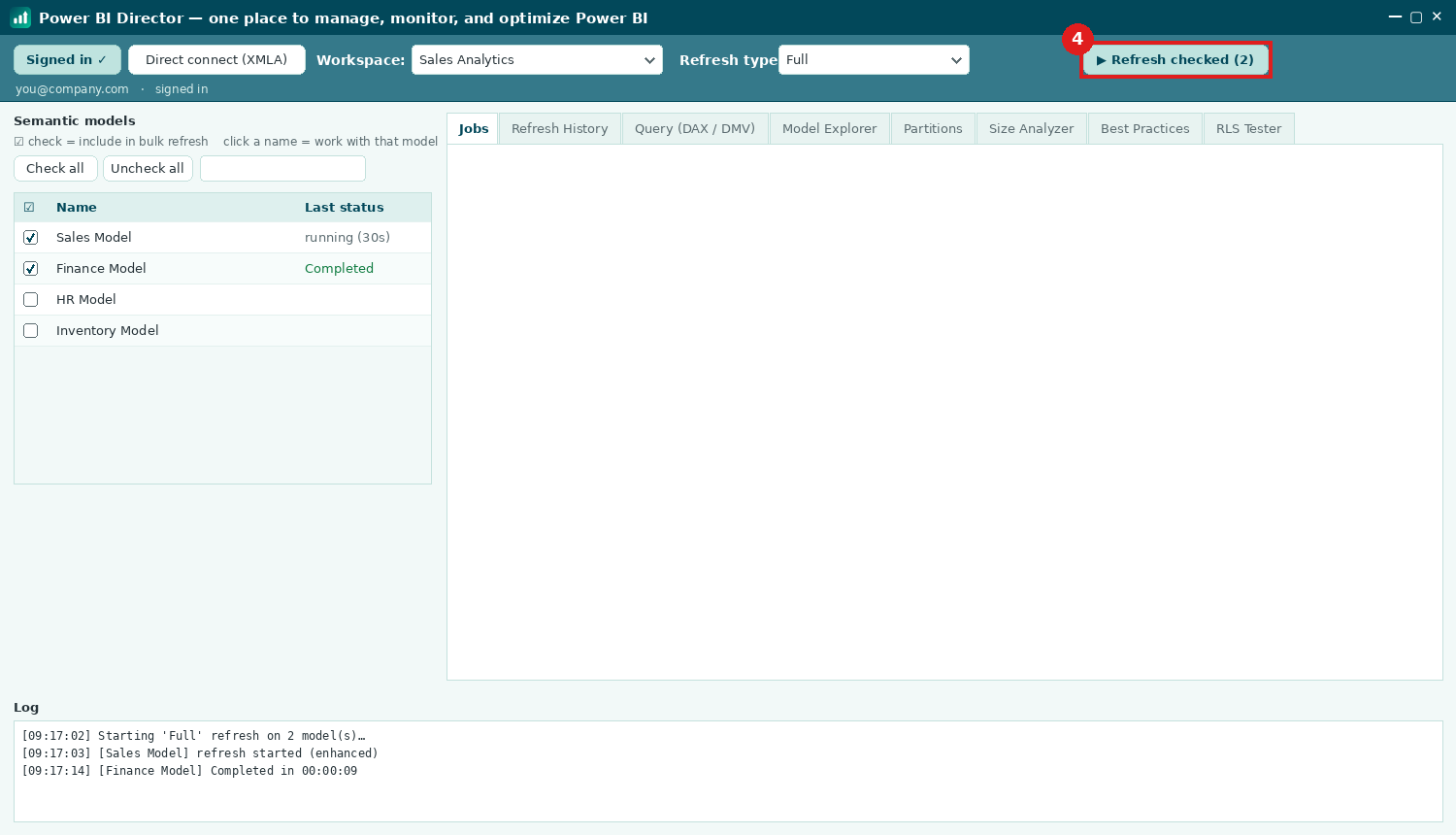Select the Inventory Model name

pyautogui.click(x=107, y=331)
